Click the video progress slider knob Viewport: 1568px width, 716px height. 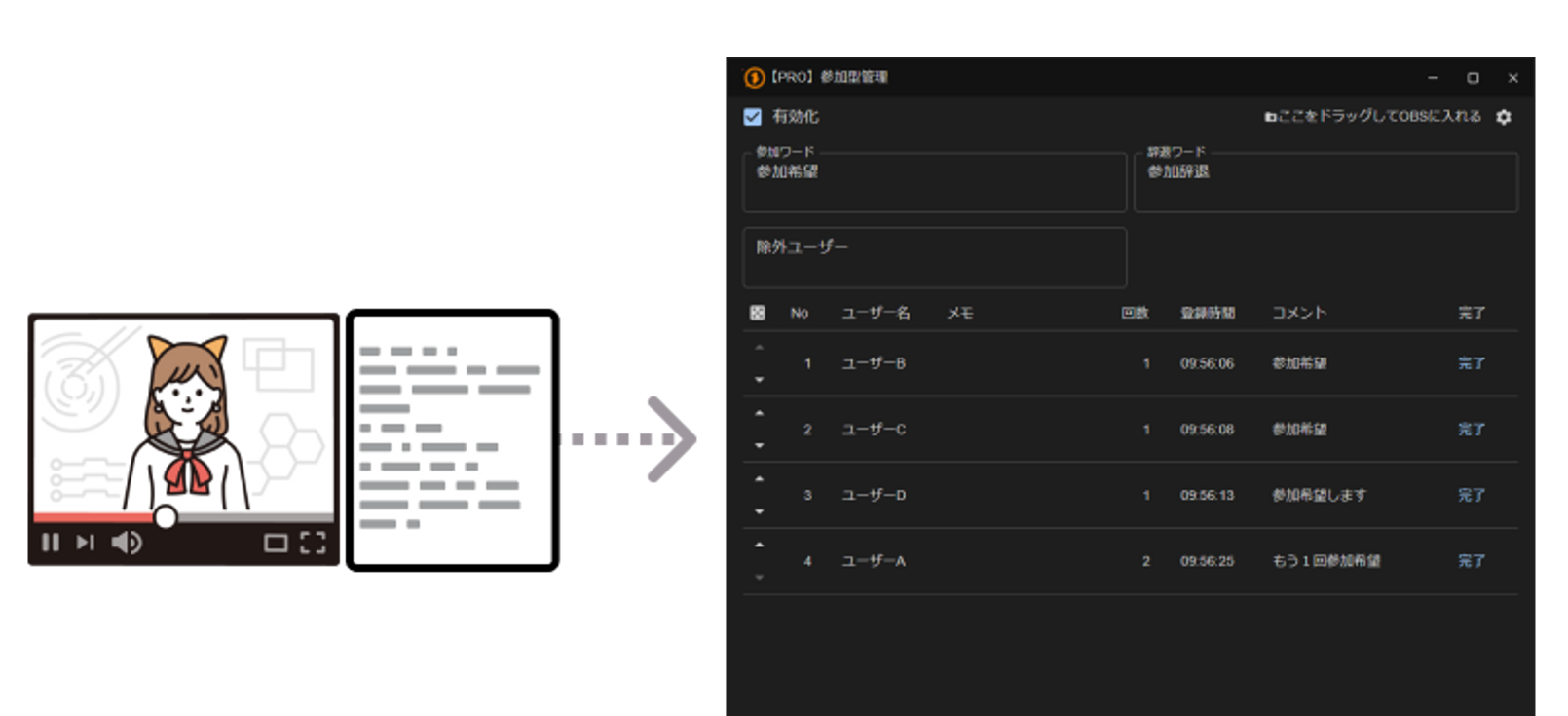[x=166, y=517]
